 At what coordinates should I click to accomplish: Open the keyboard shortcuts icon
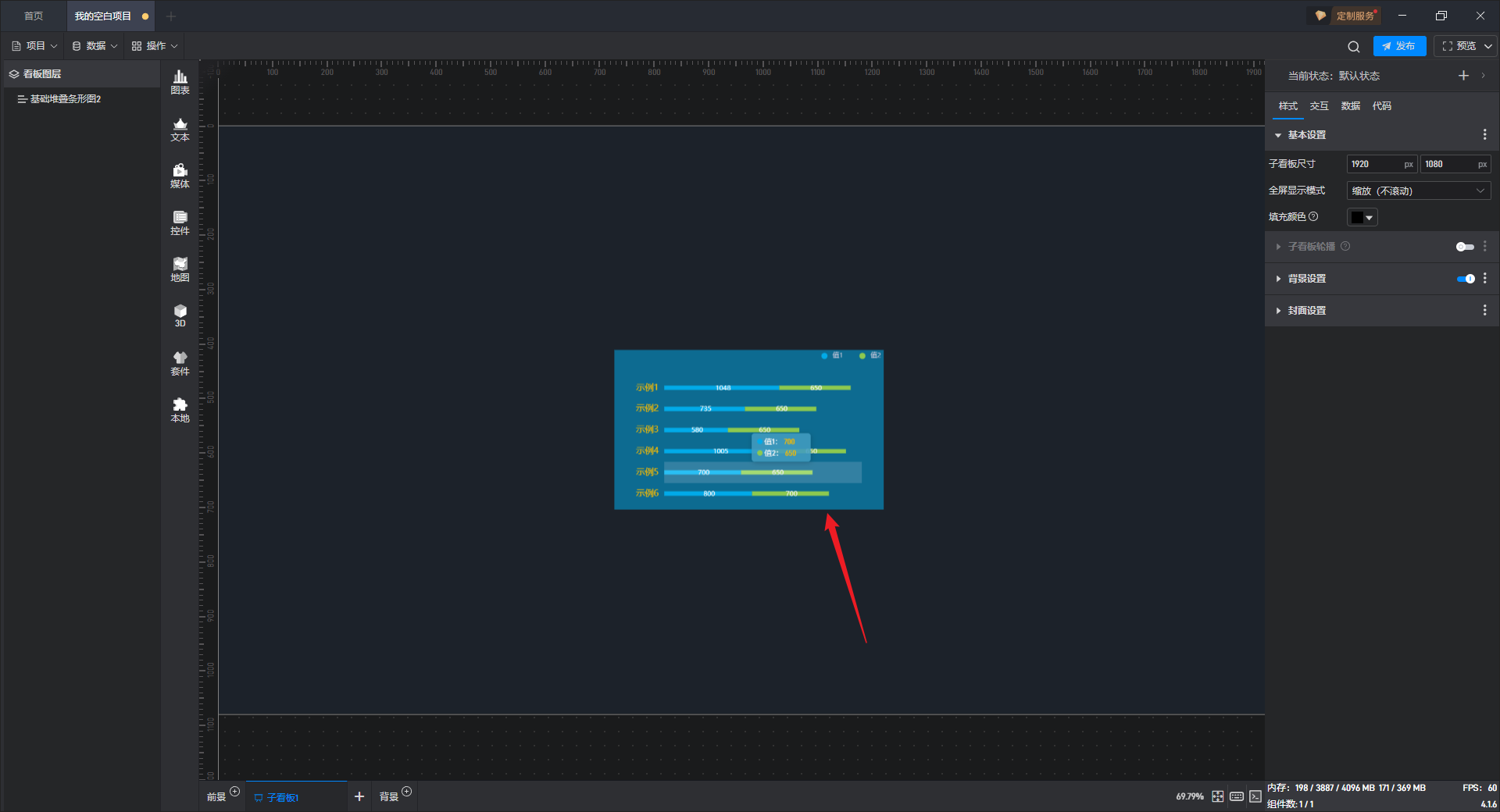pyautogui.click(x=1237, y=796)
